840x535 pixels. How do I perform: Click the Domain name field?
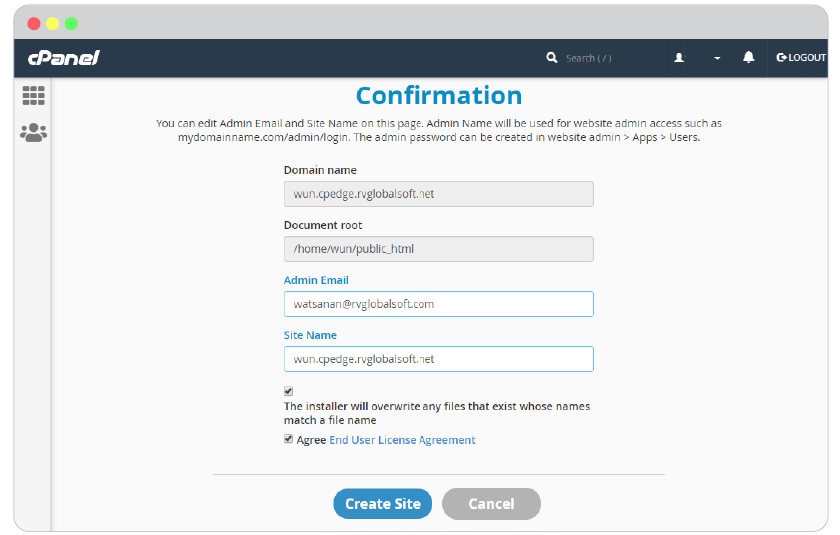[439, 194]
